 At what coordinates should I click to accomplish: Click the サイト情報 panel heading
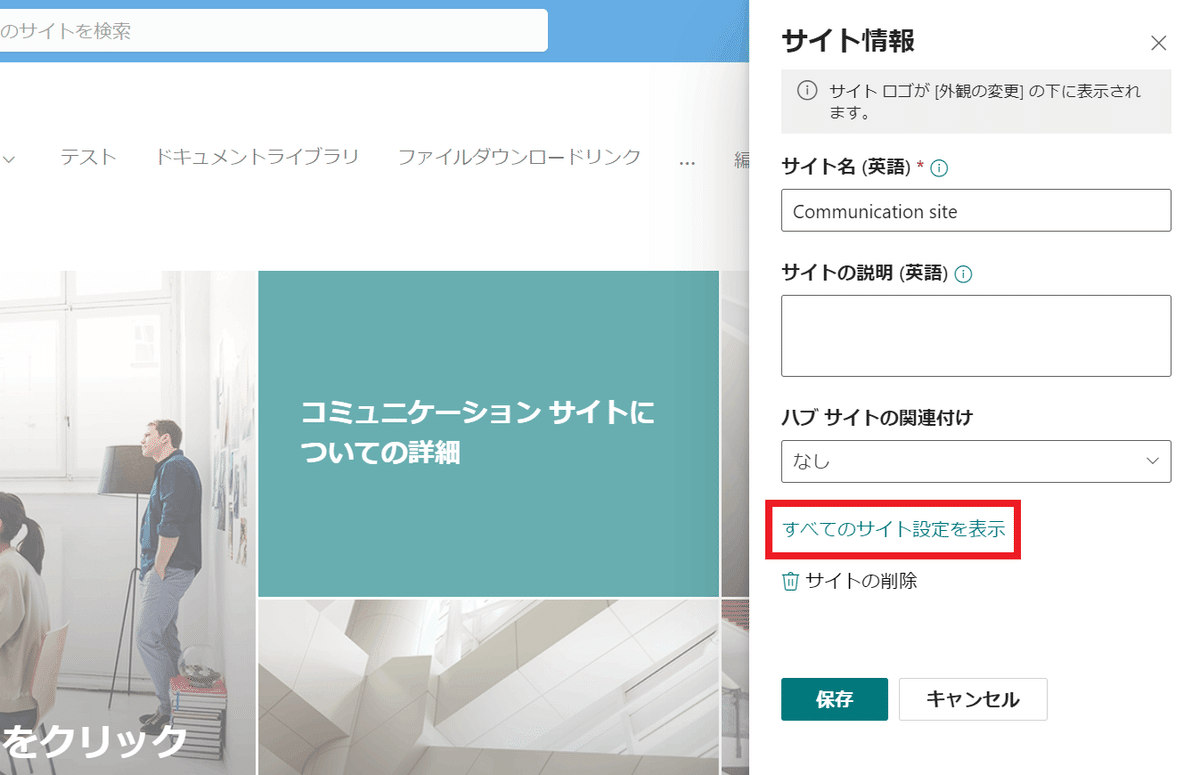848,41
